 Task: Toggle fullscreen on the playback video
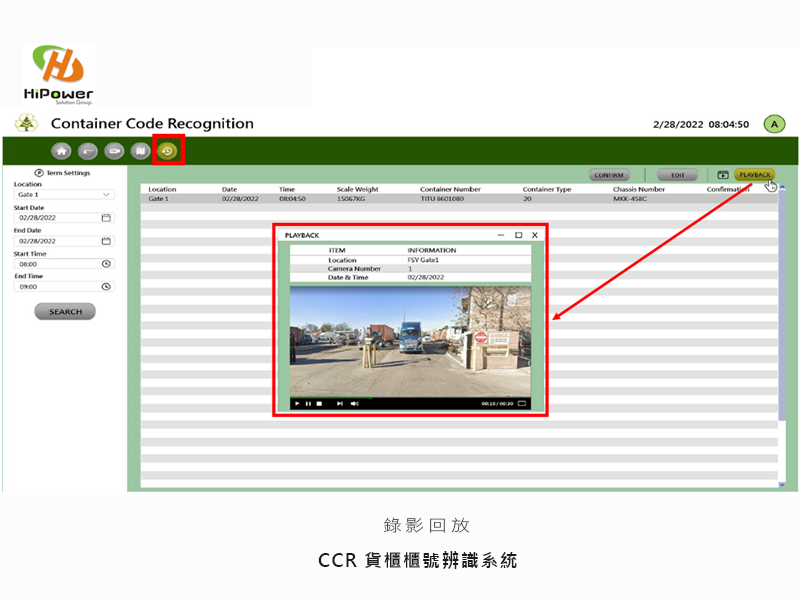521,403
